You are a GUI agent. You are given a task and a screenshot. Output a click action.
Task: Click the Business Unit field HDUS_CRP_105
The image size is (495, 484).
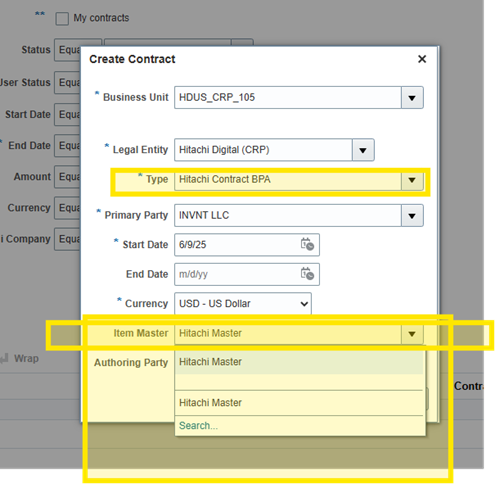pyautogui.click(x=288, y=98)
